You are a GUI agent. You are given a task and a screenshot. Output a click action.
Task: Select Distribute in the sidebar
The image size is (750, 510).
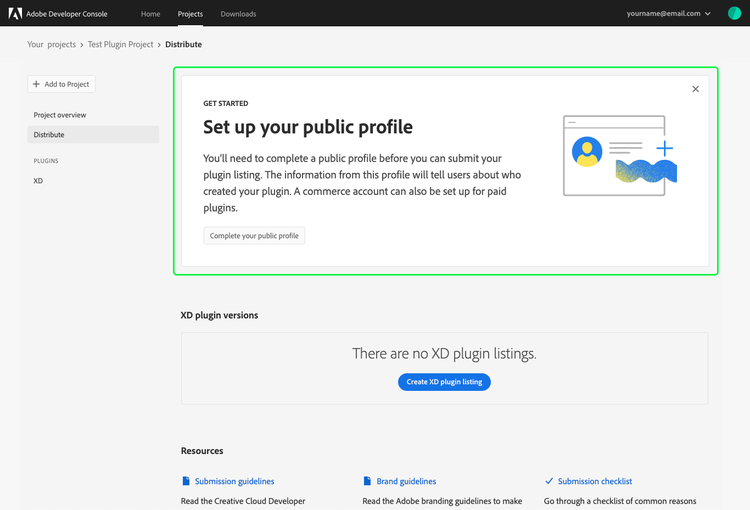pyautogui.click(x=93, y=134)
